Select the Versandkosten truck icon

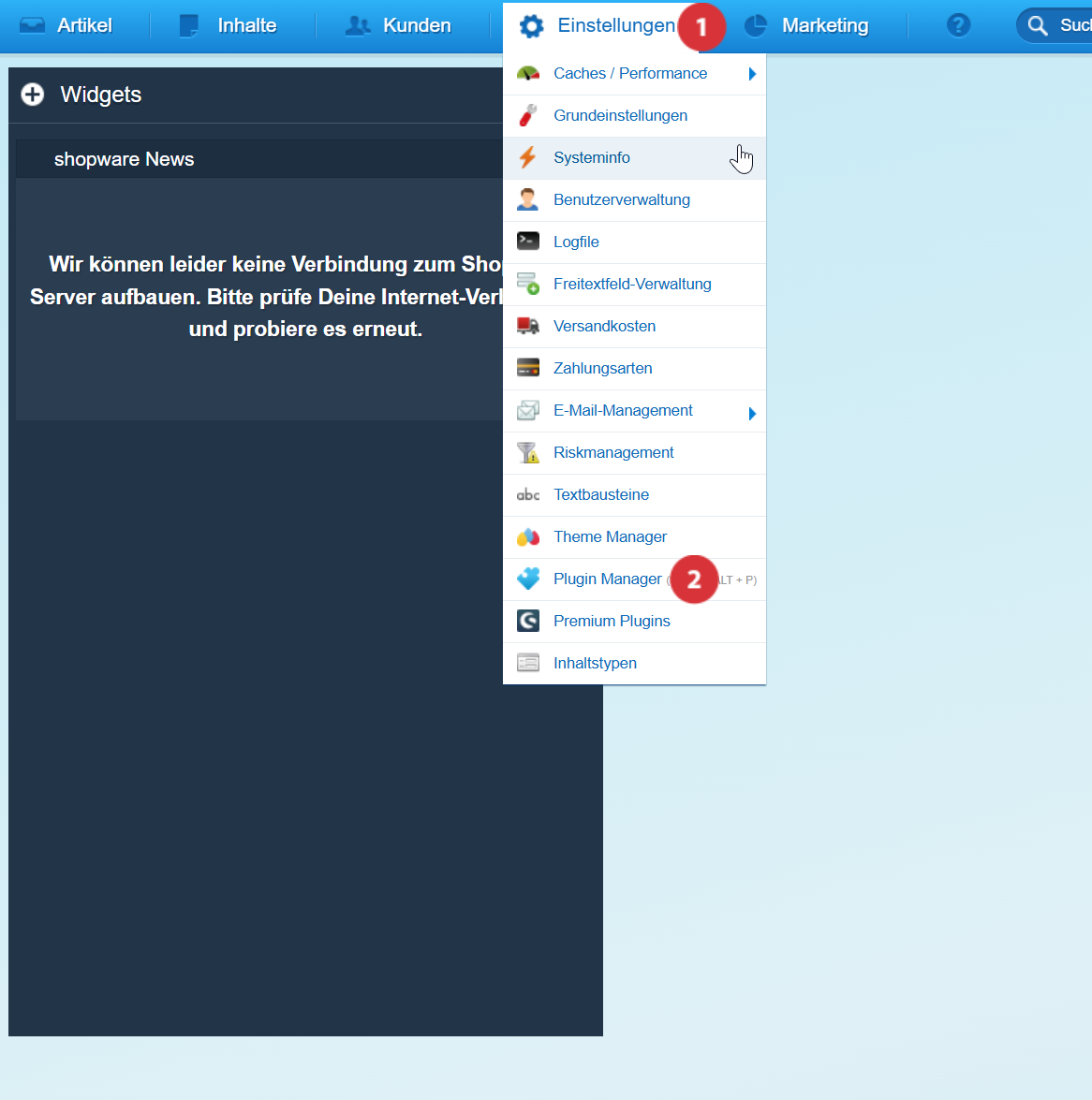click(528, 326)
